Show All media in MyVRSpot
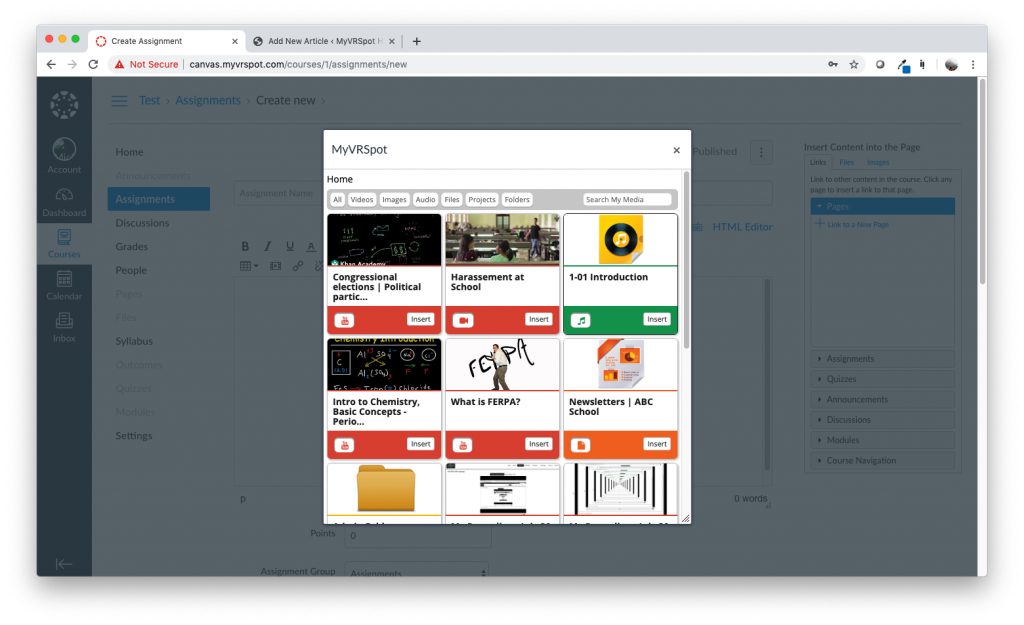Image resolution: width=1024 pixels, height=625 pixels. [x=337, y=200]
